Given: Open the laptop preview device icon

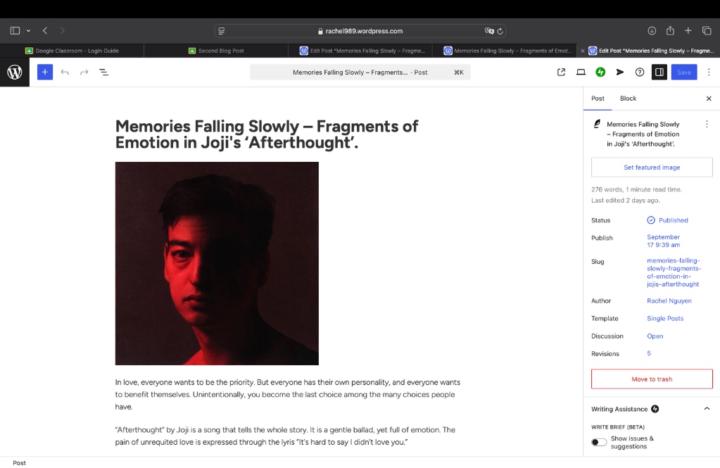Looking at the screenshot, I should tap(581, 72).
